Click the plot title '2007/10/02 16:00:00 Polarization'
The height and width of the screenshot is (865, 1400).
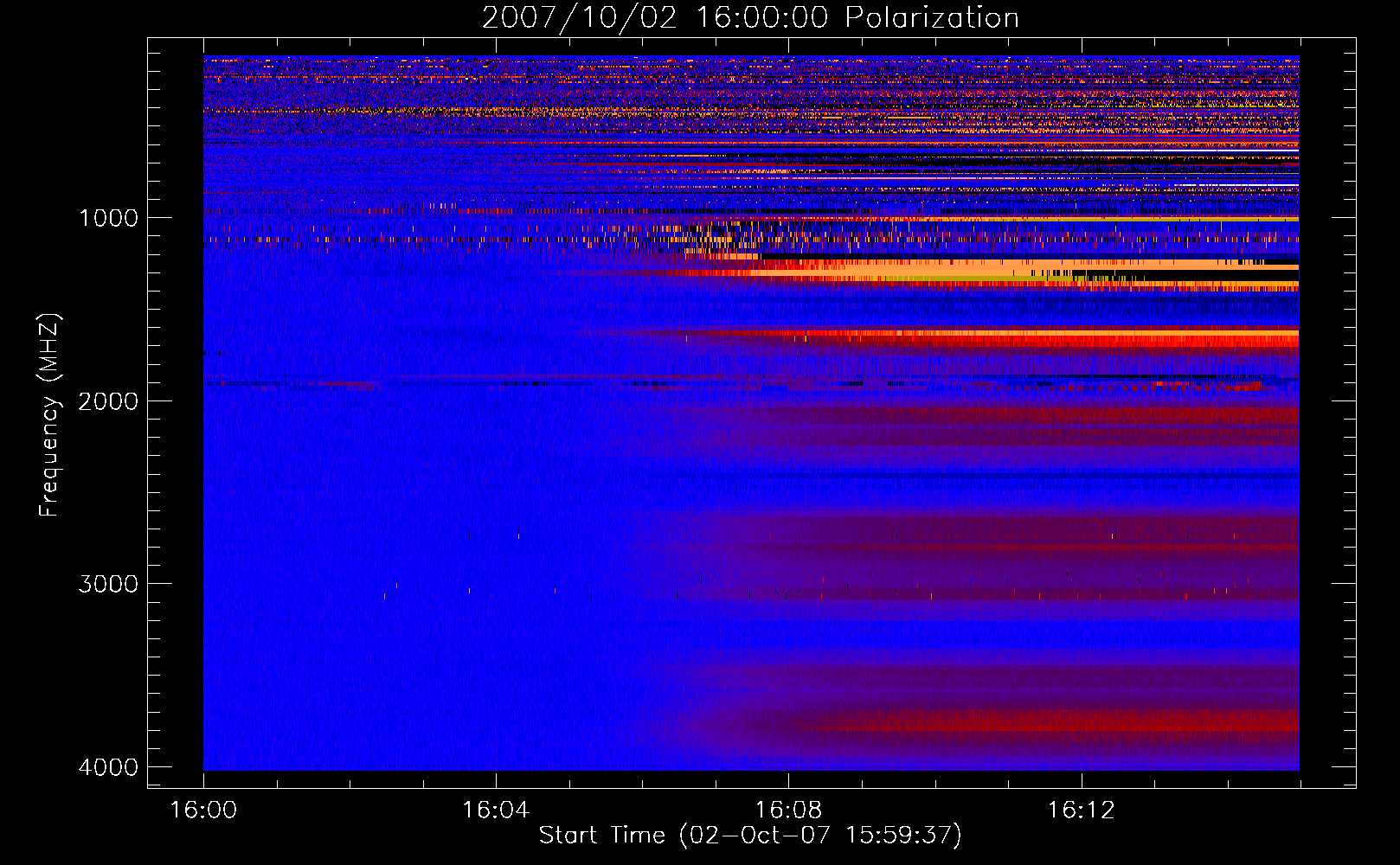tap(750, 17)
